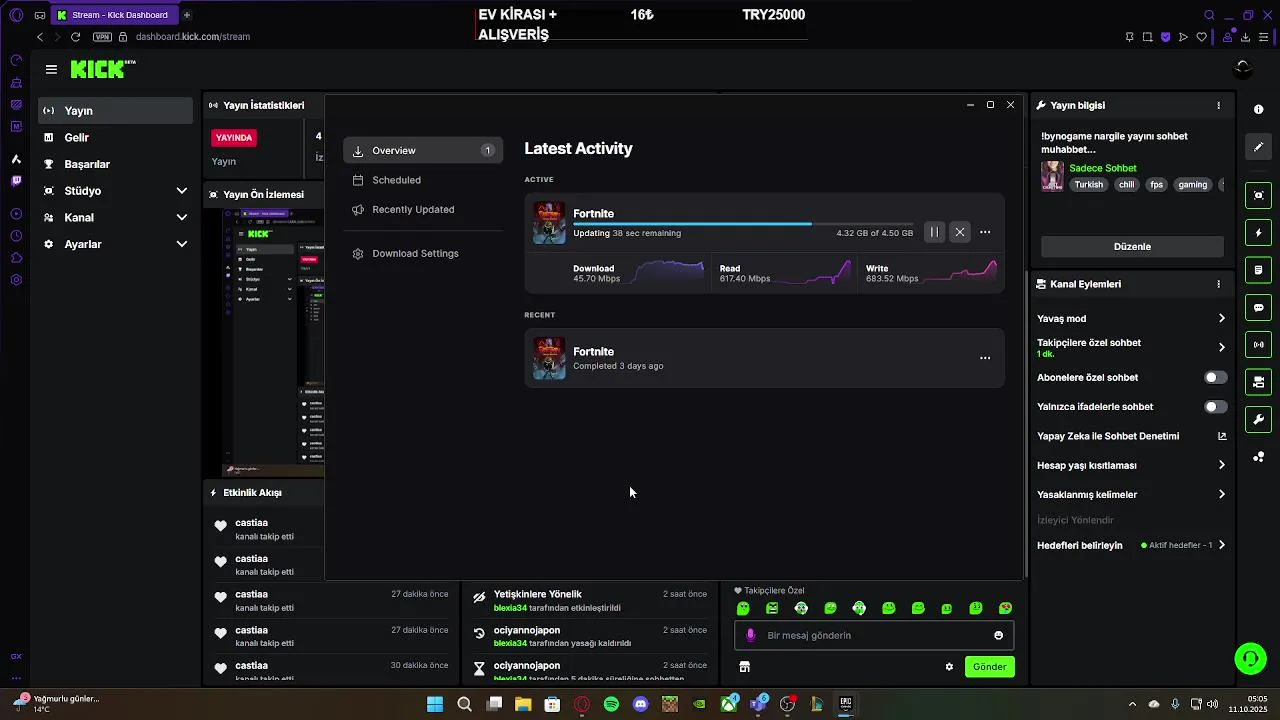This screenshot has width=1280, height=720.
Task: Click the Sadece Sohbet category link
Action: pyautogui.click(x=1103, y=168)
